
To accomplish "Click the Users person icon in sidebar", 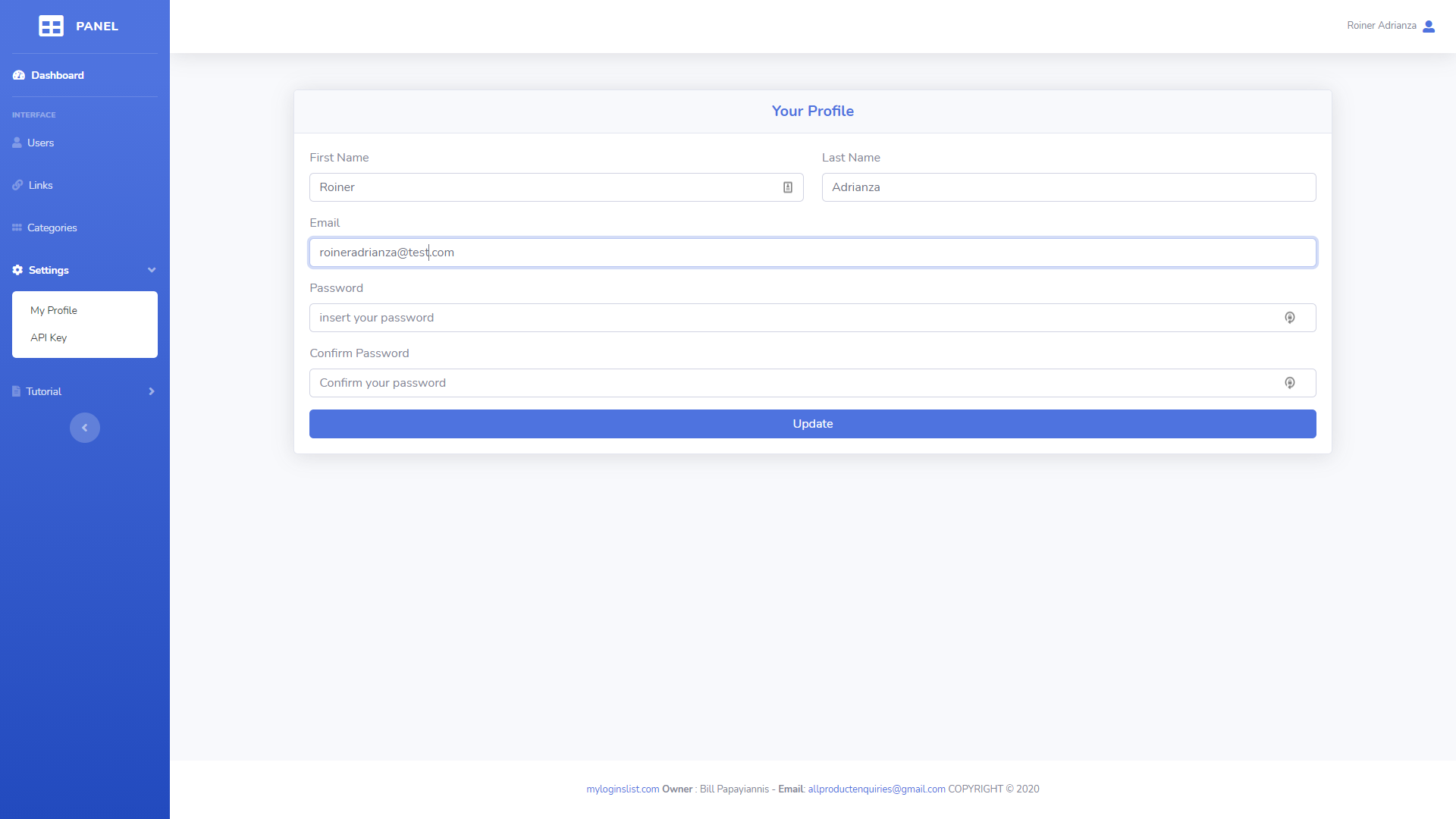I will coord(17,143).
